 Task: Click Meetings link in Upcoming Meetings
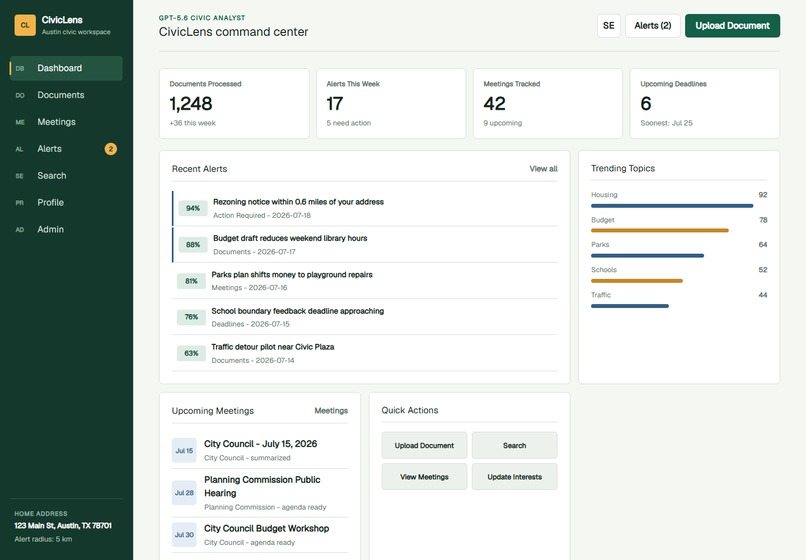coord(331,410)
